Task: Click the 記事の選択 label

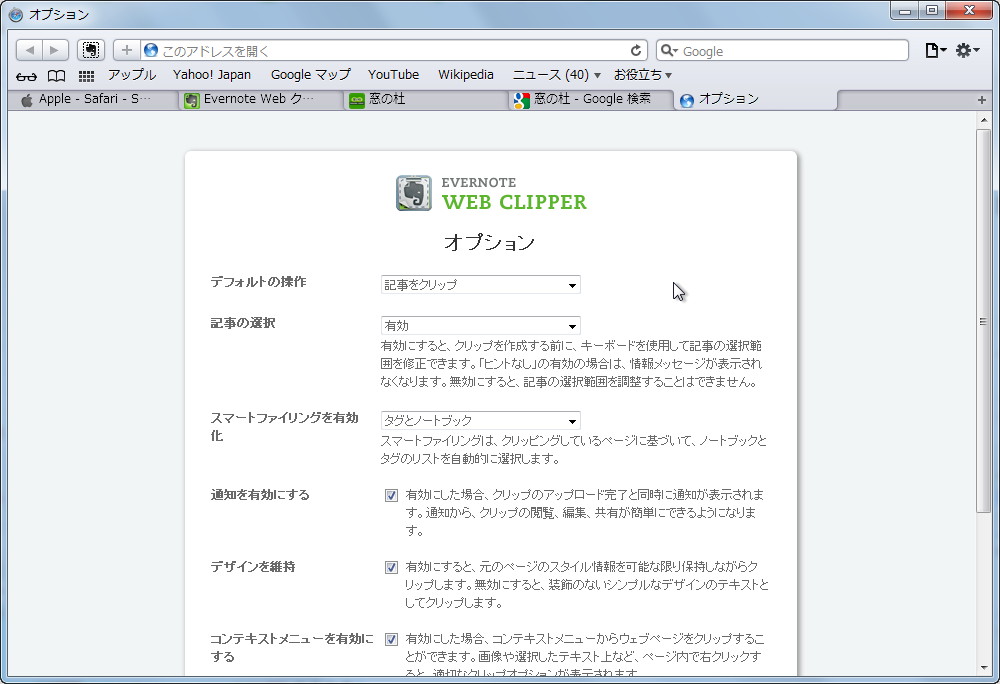Action: (243, 323)
